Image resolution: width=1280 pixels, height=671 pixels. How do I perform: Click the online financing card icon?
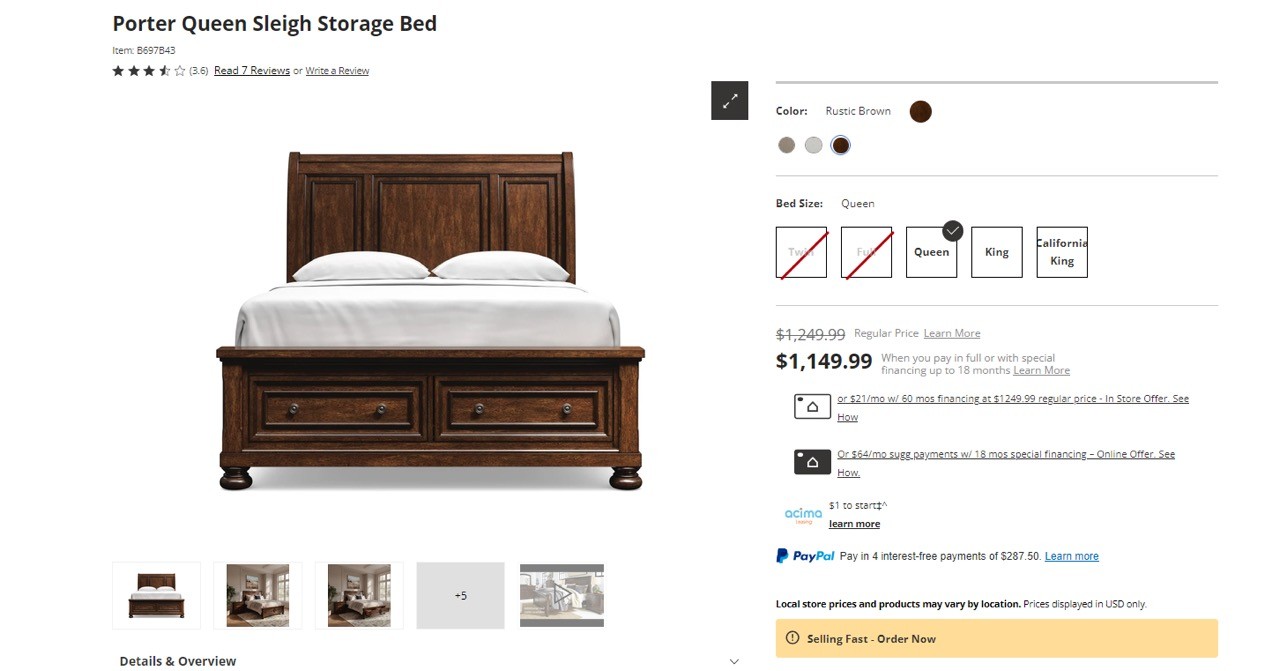coord(812,462)
